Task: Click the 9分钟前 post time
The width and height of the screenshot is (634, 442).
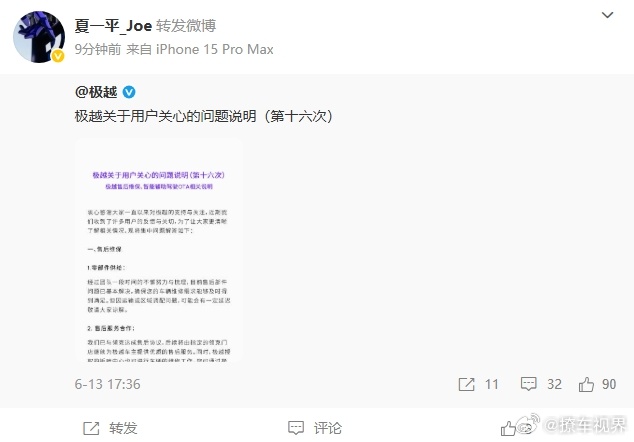Action: click(x=98, y=49)
